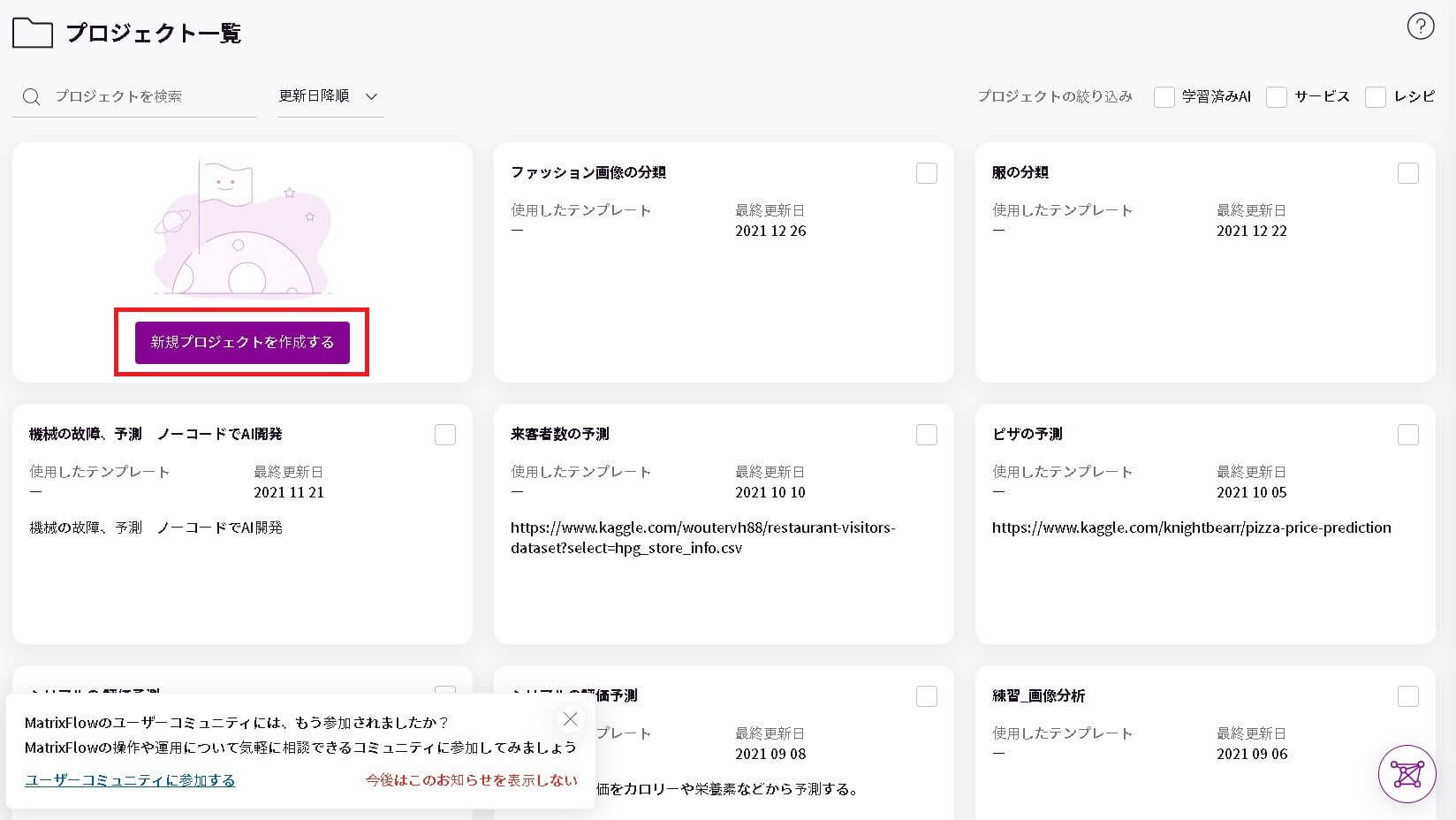Click the search magnifier icon
Image resolution: width=1456 pixels, height=820 pixels.
pyautogui.click(x=31, y=96)
